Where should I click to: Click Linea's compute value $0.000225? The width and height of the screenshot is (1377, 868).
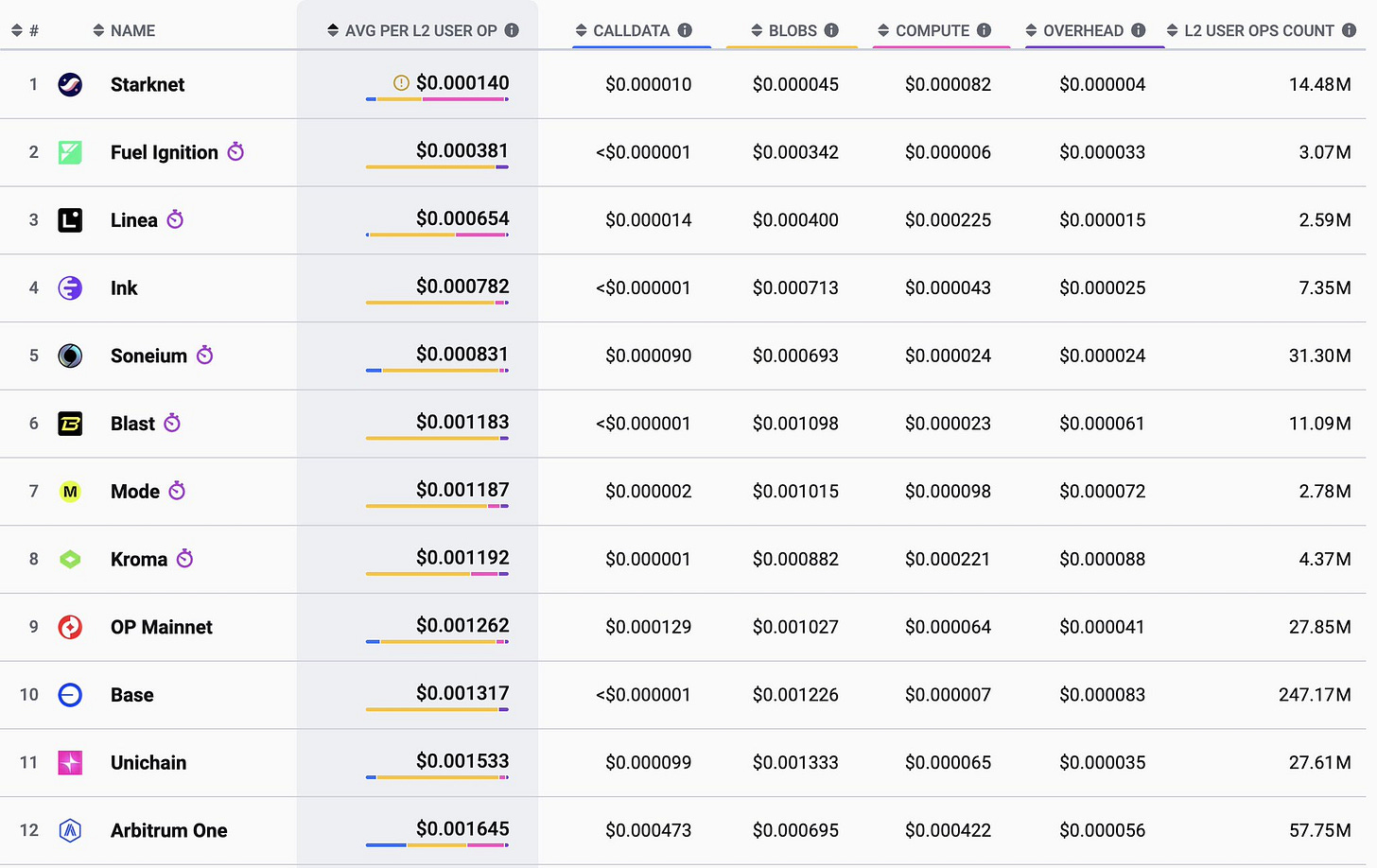[x=948, y=220]
